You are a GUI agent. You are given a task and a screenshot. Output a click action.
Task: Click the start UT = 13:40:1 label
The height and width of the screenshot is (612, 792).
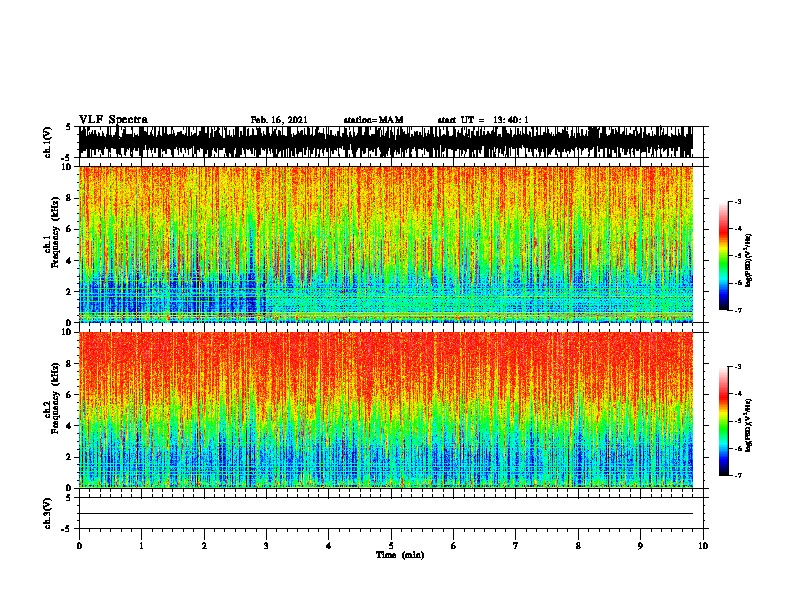483,120
